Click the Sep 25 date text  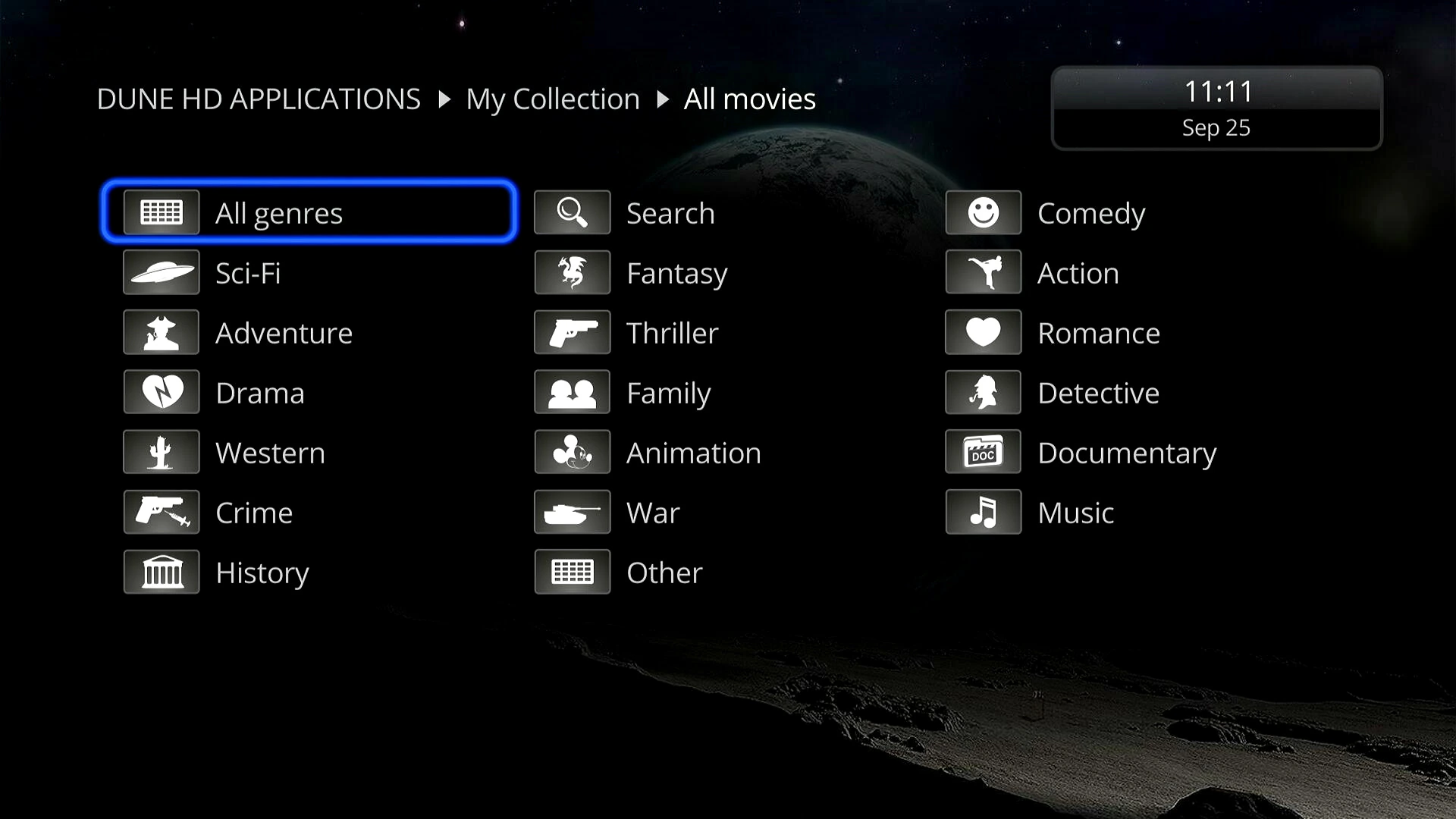click(1216, 128)
